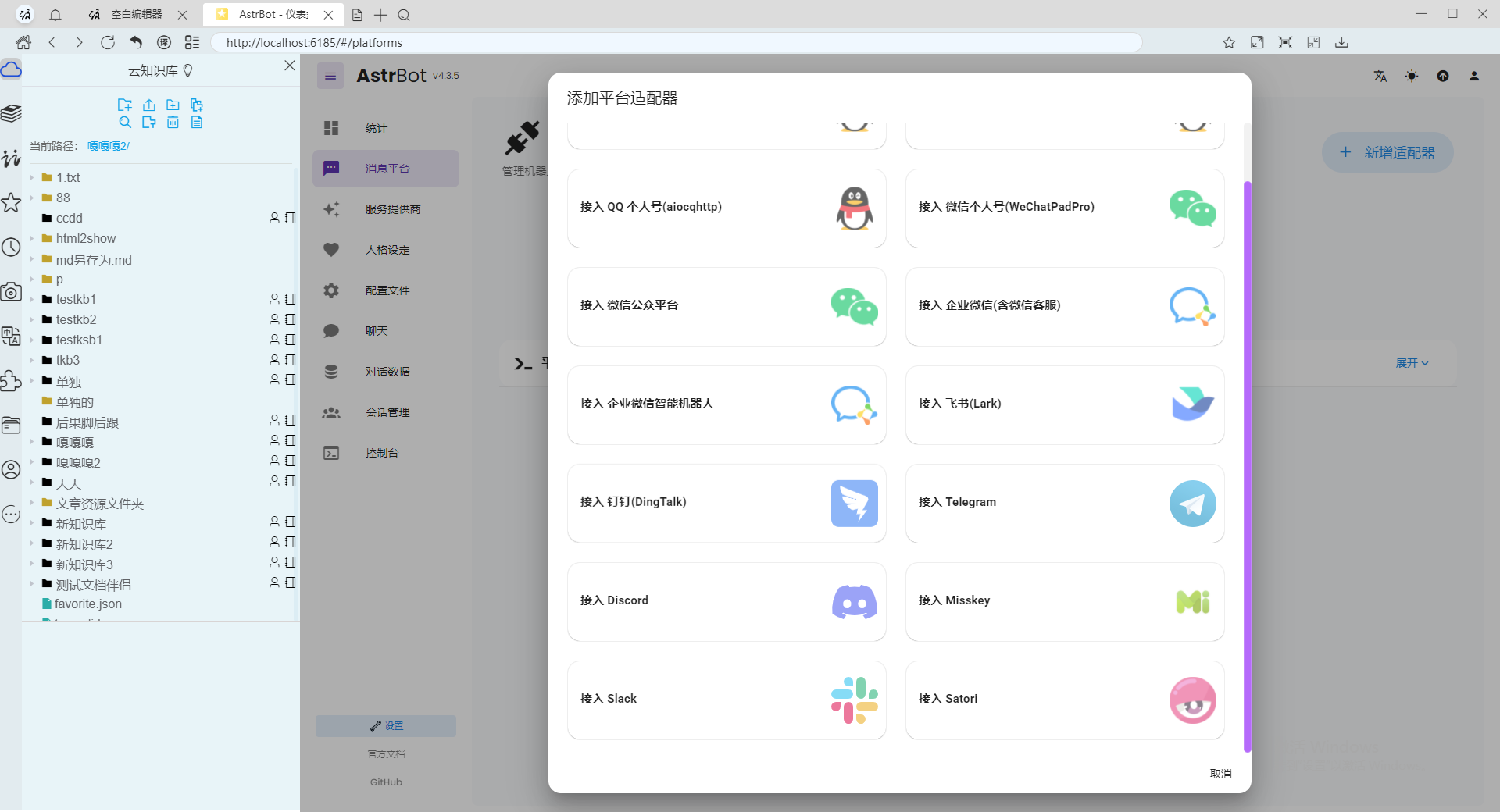Click the 接入 Telegram adapter card
The image size is (1500, 812).
(x=1064, y=504)
